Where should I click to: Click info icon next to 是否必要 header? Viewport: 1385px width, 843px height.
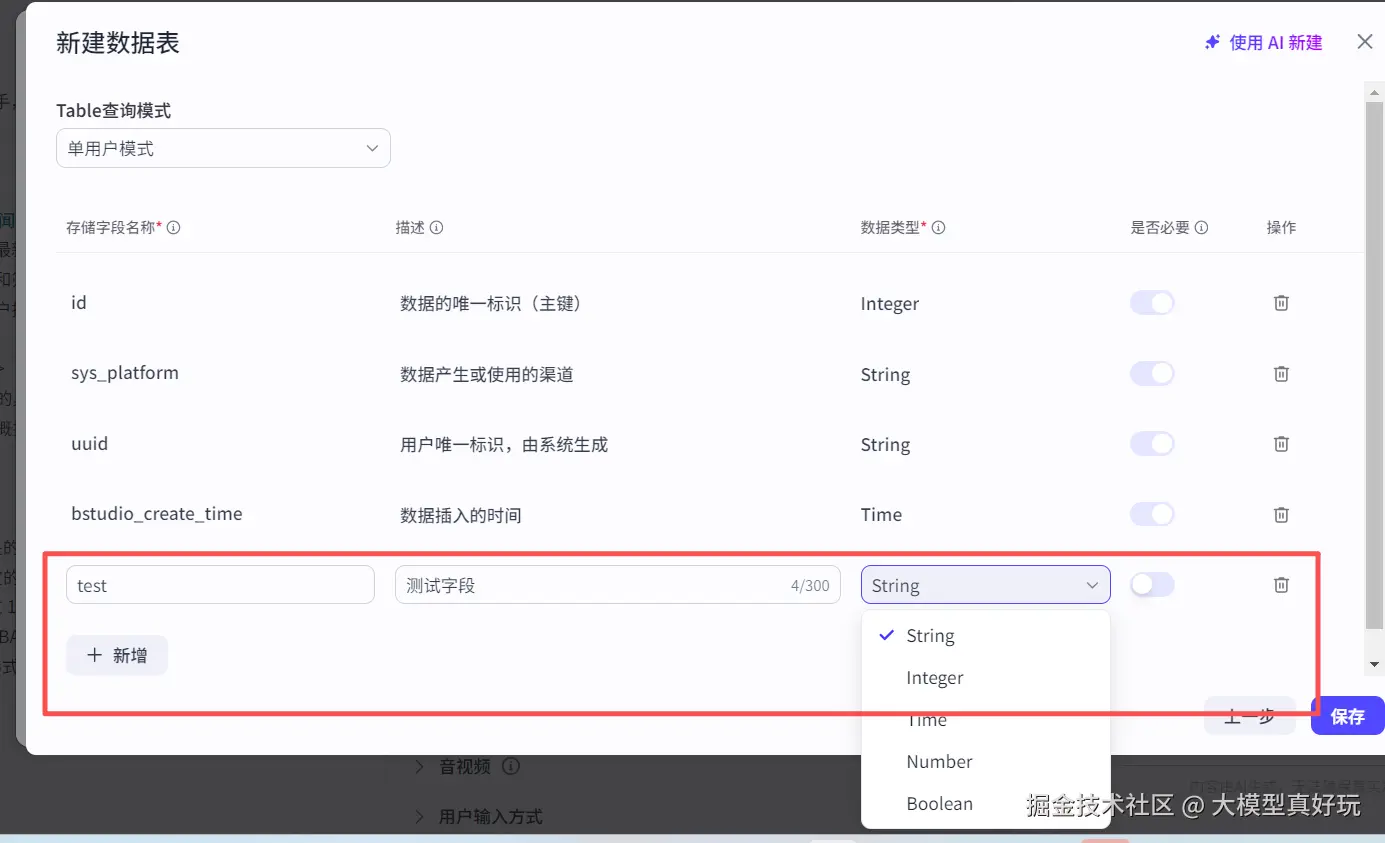[1201, 228]
